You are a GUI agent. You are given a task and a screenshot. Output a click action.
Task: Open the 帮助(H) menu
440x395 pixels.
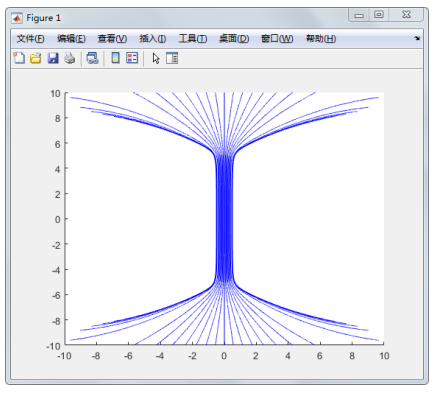(321, 39)
